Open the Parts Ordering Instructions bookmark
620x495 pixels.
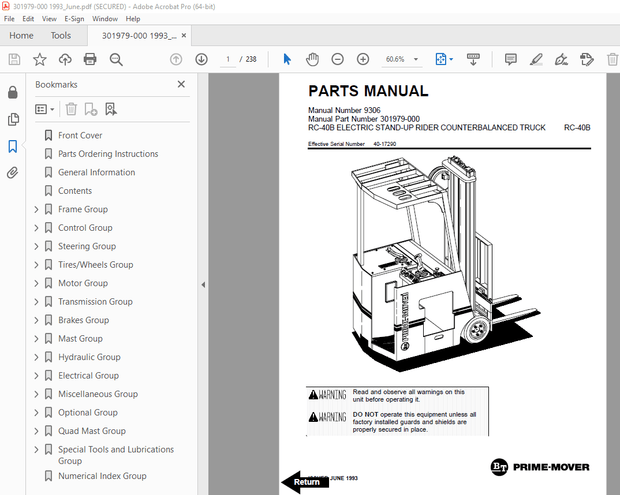point(108,154)
